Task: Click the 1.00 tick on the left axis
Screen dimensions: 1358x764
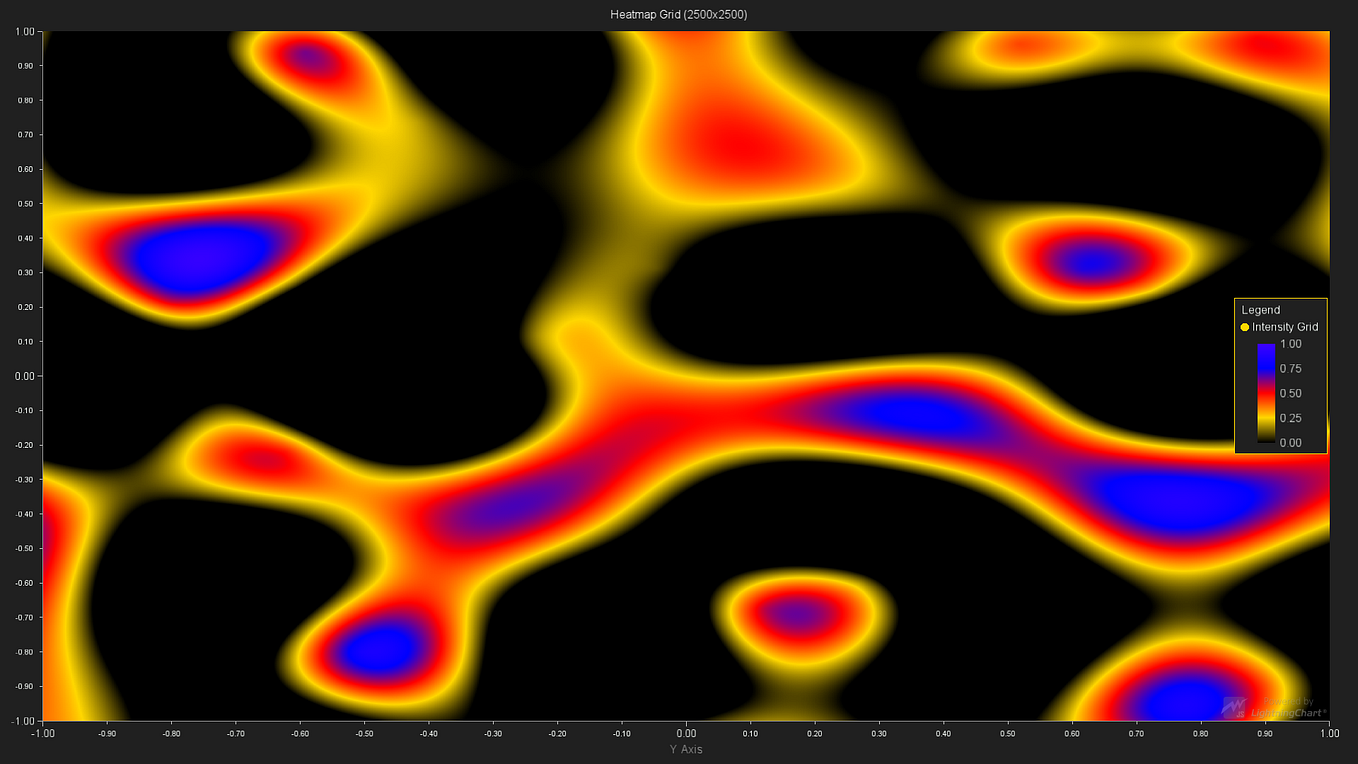Action: pos(24,31)
